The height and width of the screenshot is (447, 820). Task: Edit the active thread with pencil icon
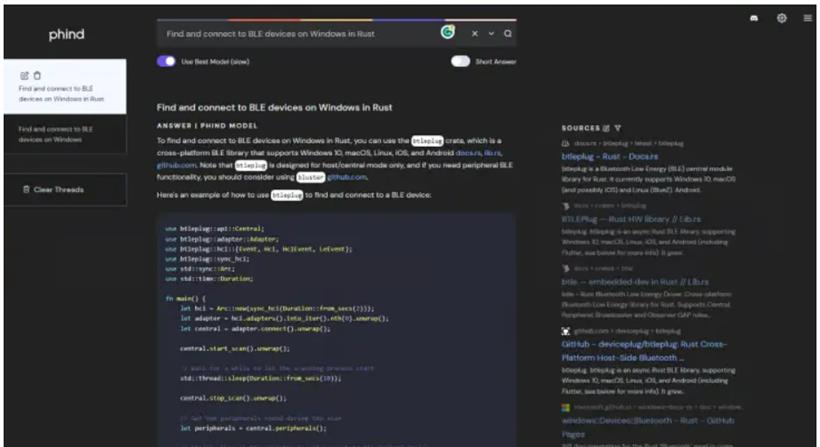tap(24, 76)
